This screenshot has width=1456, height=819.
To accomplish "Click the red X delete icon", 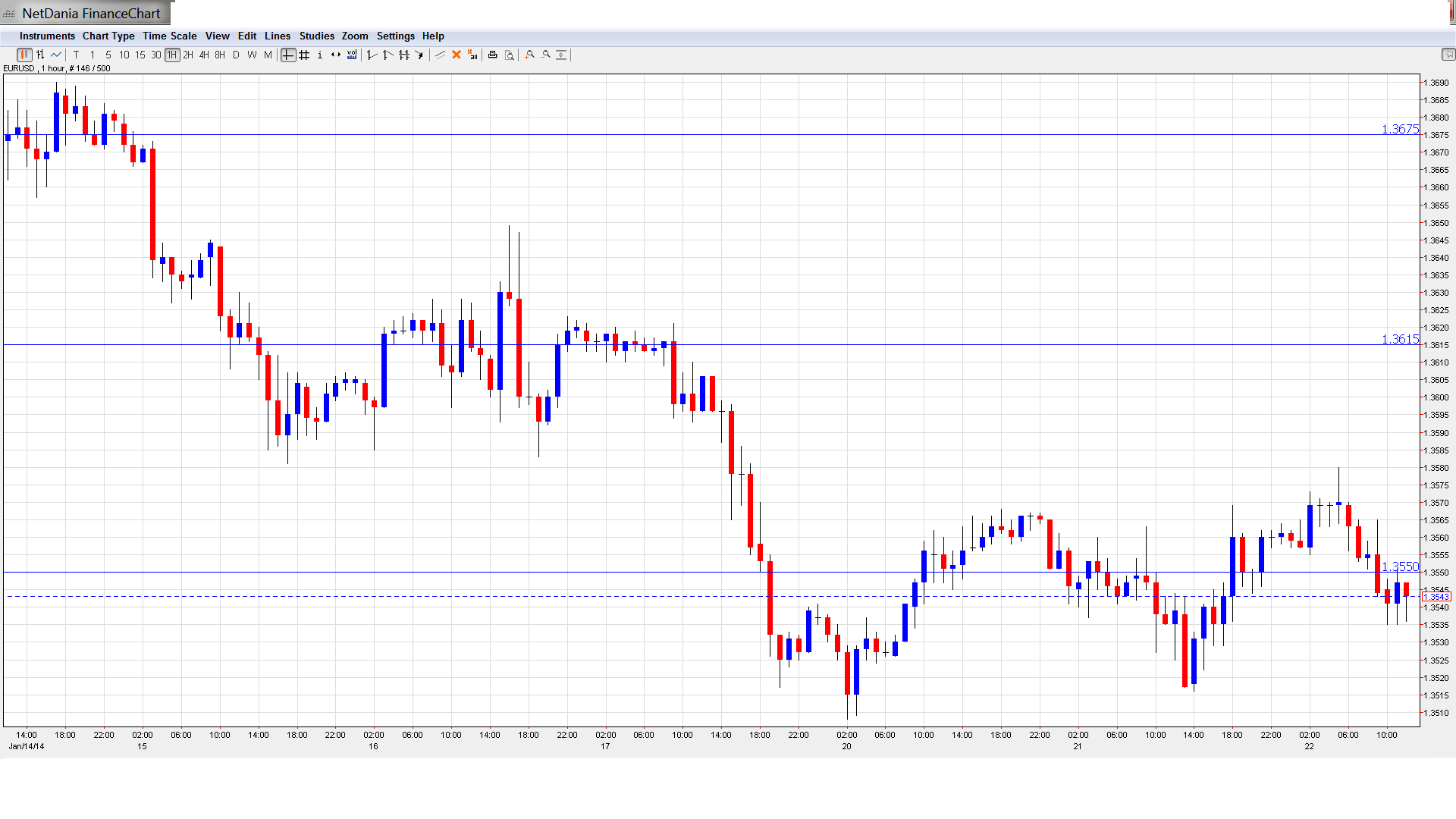I will [457, 55].
